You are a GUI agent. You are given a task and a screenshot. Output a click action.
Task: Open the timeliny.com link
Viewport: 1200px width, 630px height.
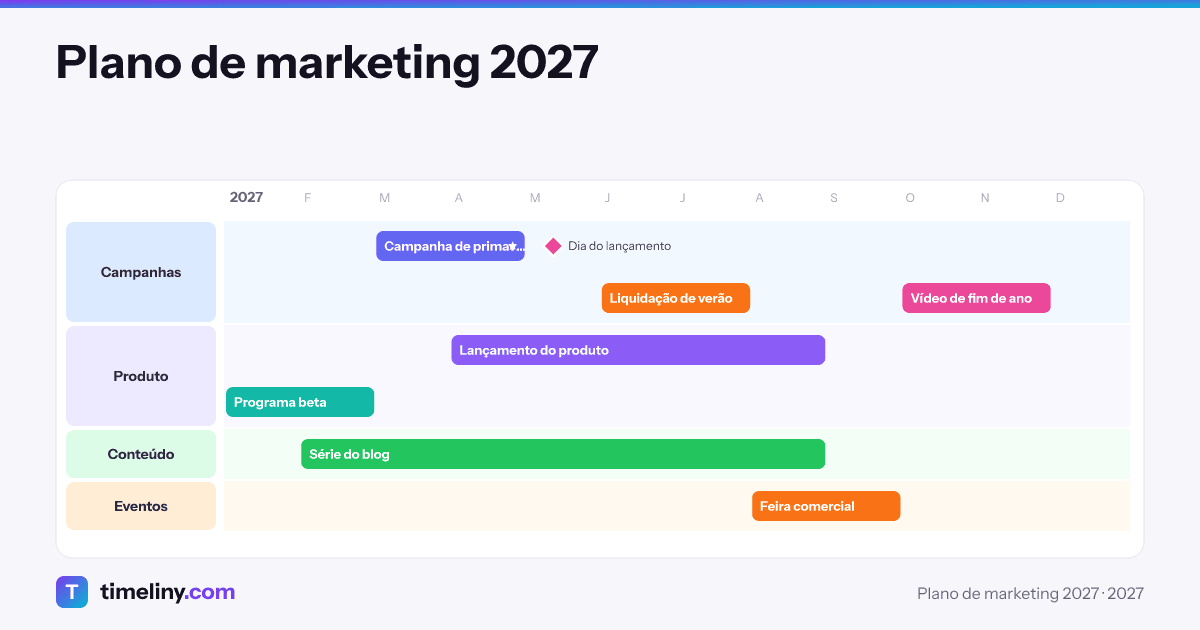pyautogui.click(x=168, y=592)
